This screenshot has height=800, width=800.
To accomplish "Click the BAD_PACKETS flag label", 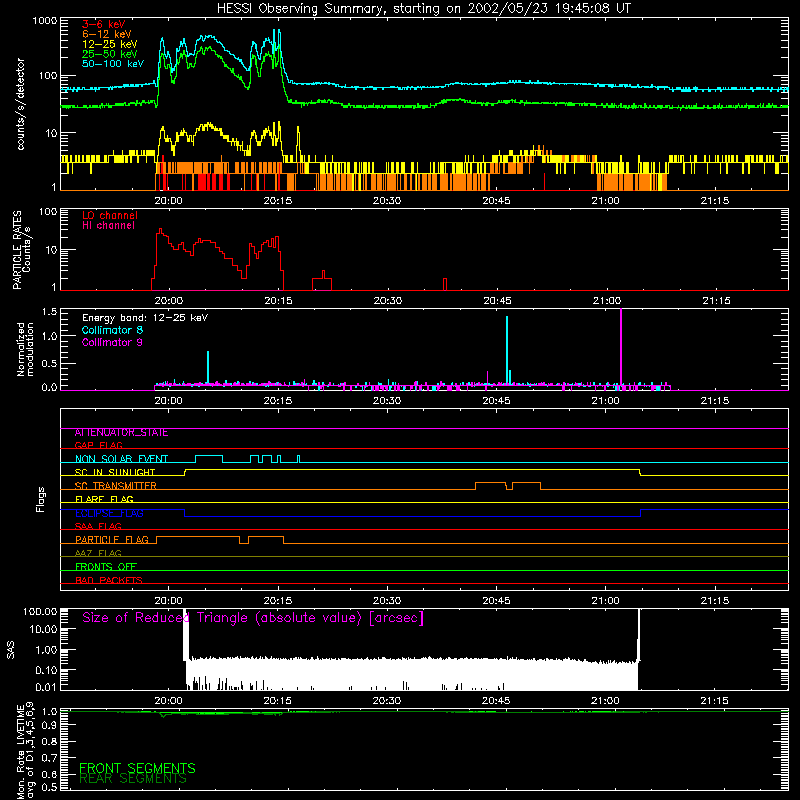I will pos(109,580).
